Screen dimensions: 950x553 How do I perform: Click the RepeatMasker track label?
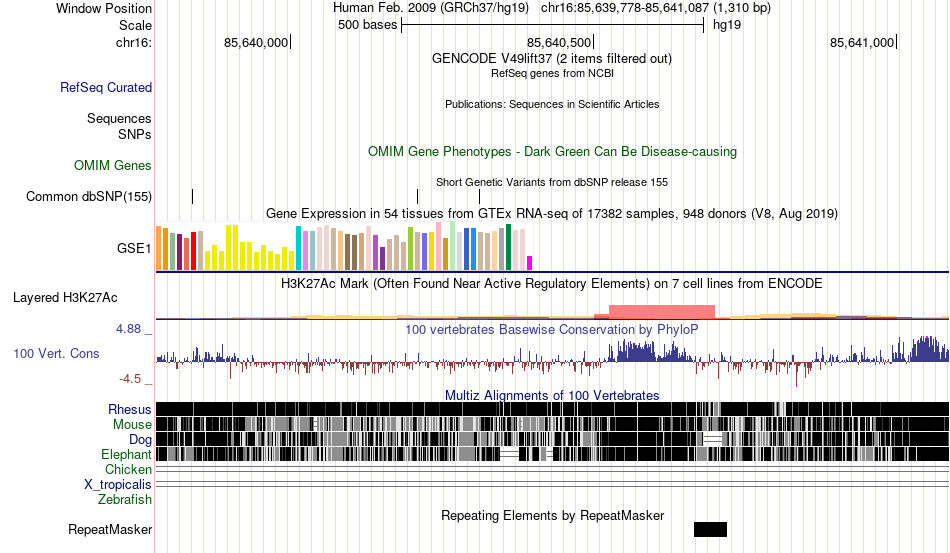click(110, 529)
